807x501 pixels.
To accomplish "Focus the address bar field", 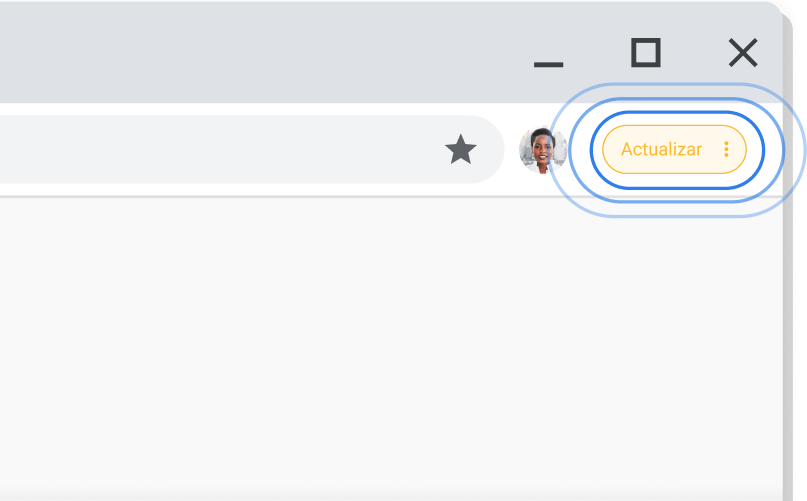I will coord(200,150).
